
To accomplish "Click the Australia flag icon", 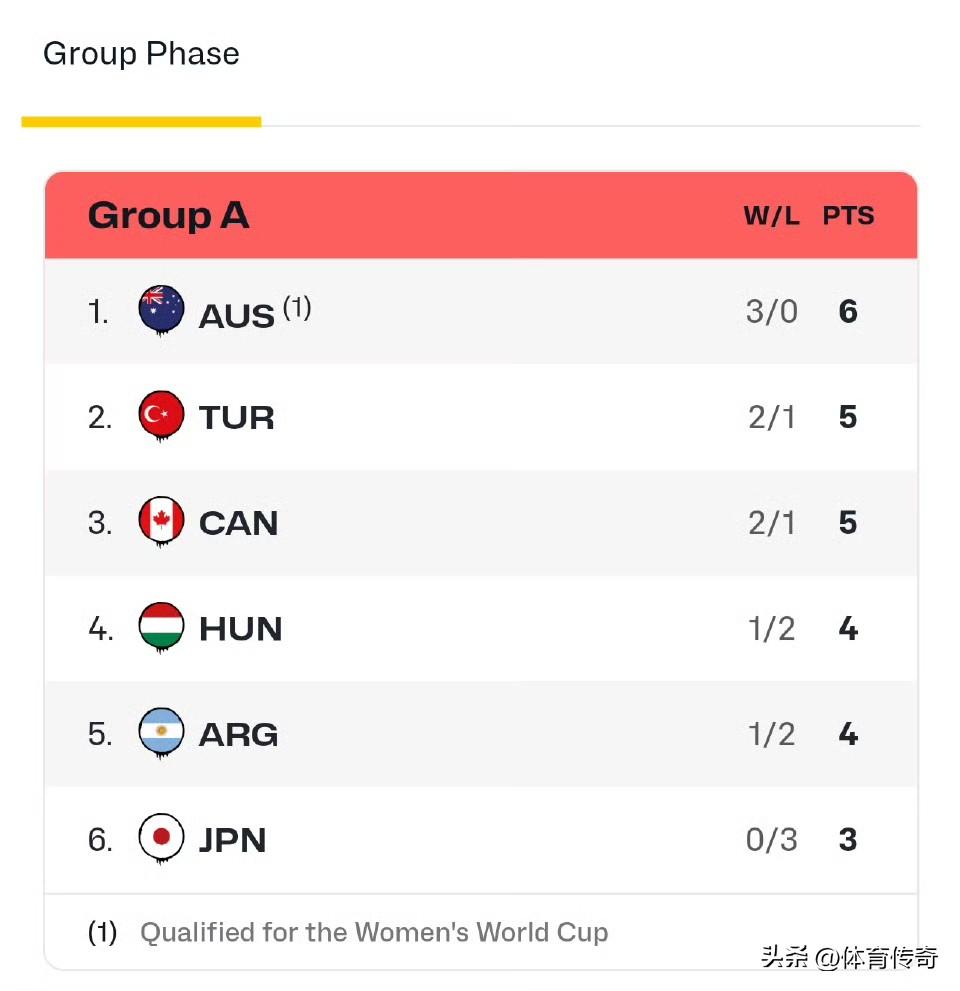I will (161, 310).
